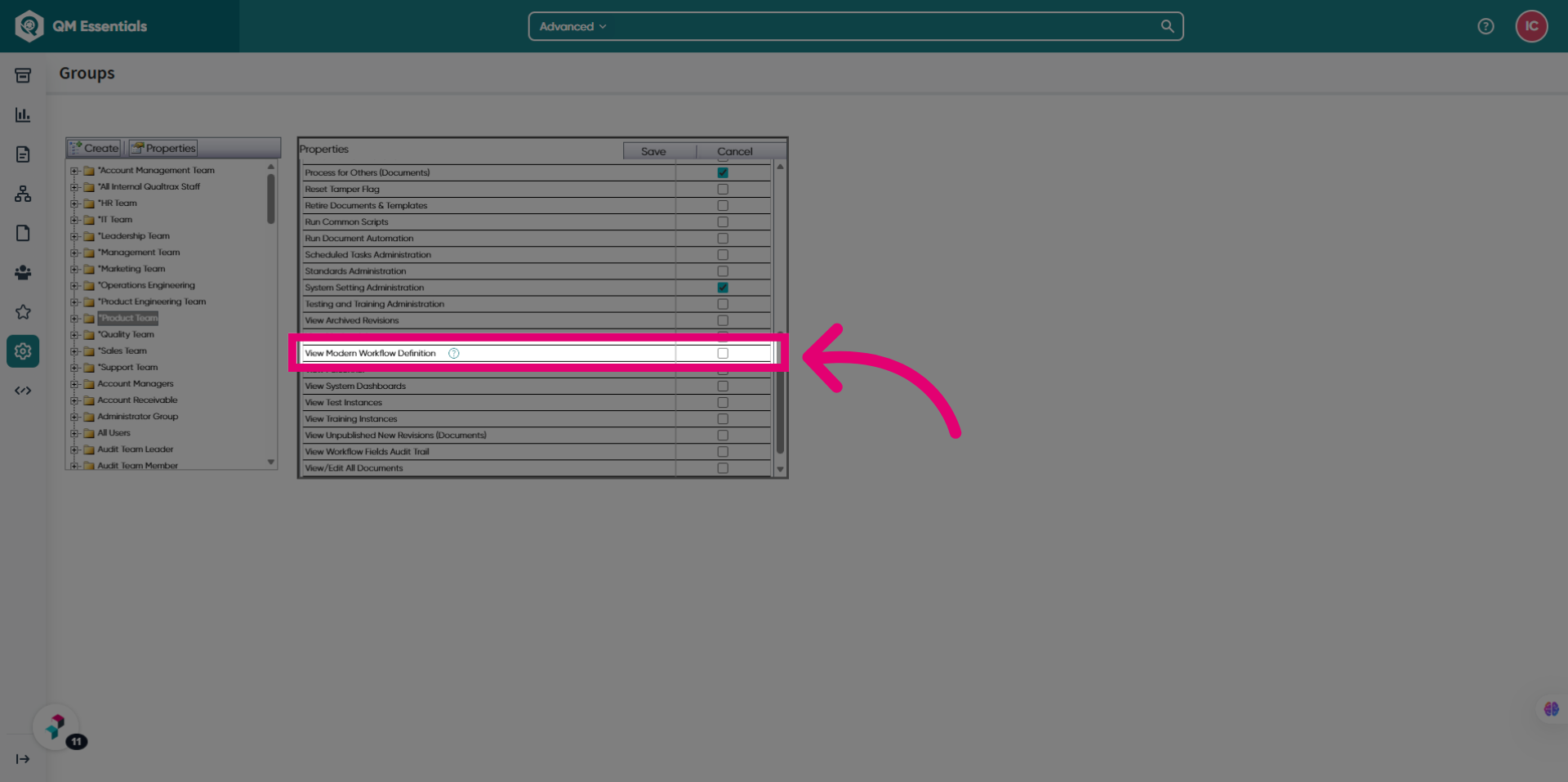Screen dimensions: 1568x782
Task: Click the properties list scrollbar thumb
Action: [780, 391]
